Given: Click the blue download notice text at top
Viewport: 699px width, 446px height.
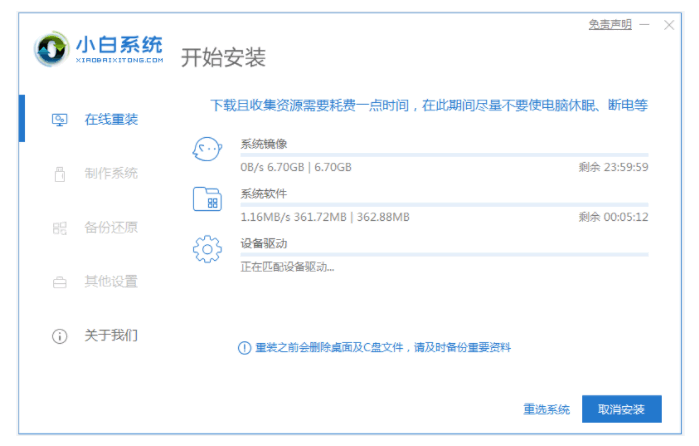Looking at the screenshot, I should pyautogui.click(x=429, y=106).
